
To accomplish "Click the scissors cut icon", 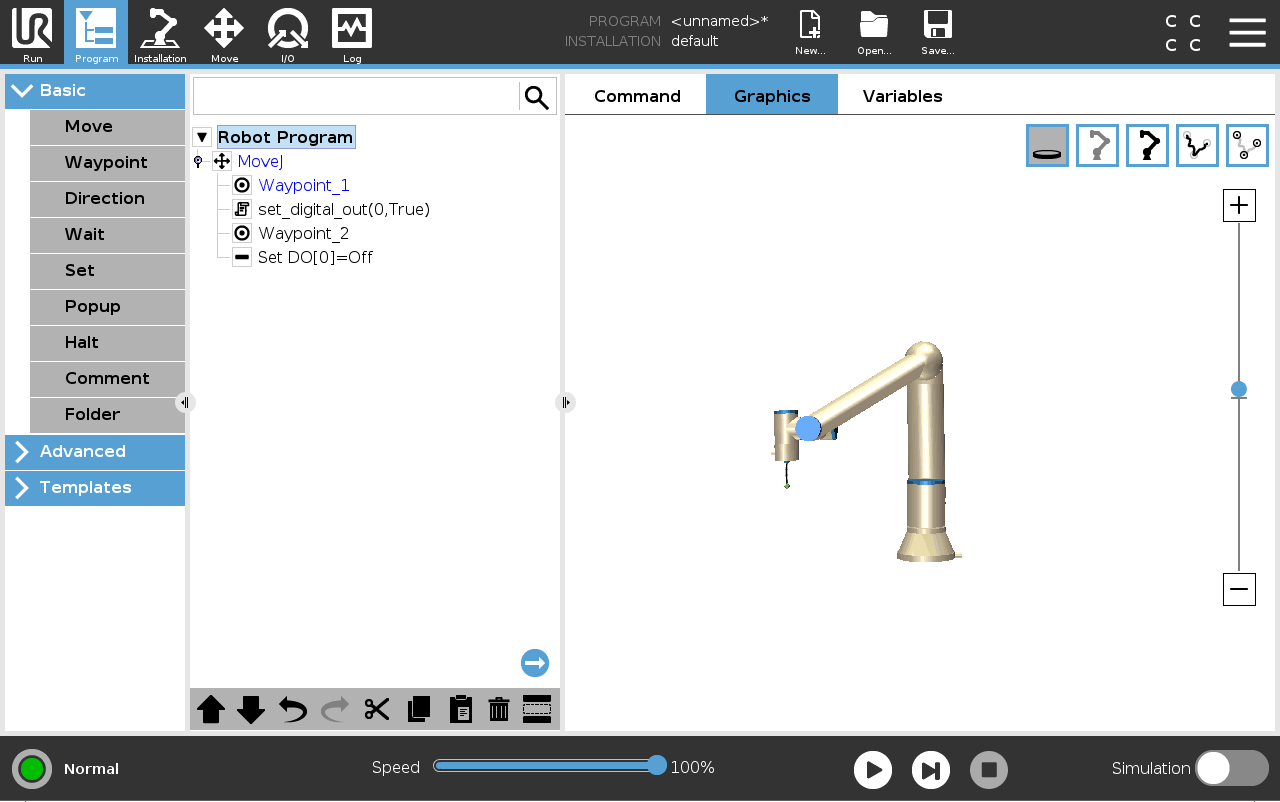I will (x=377, y=709).
